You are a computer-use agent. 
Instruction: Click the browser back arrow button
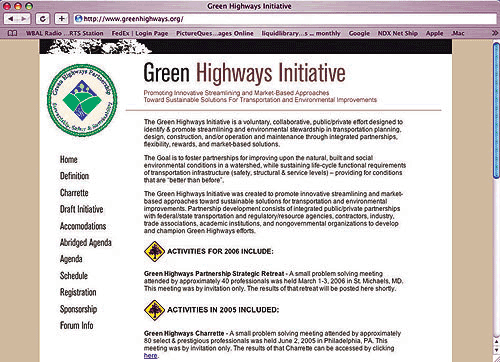tap(11, 19)
